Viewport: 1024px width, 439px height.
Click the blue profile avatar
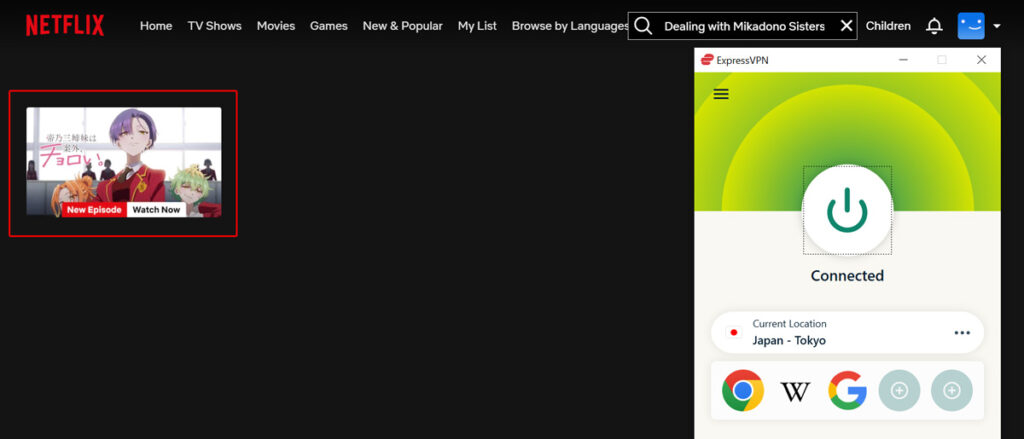point(971,26)
